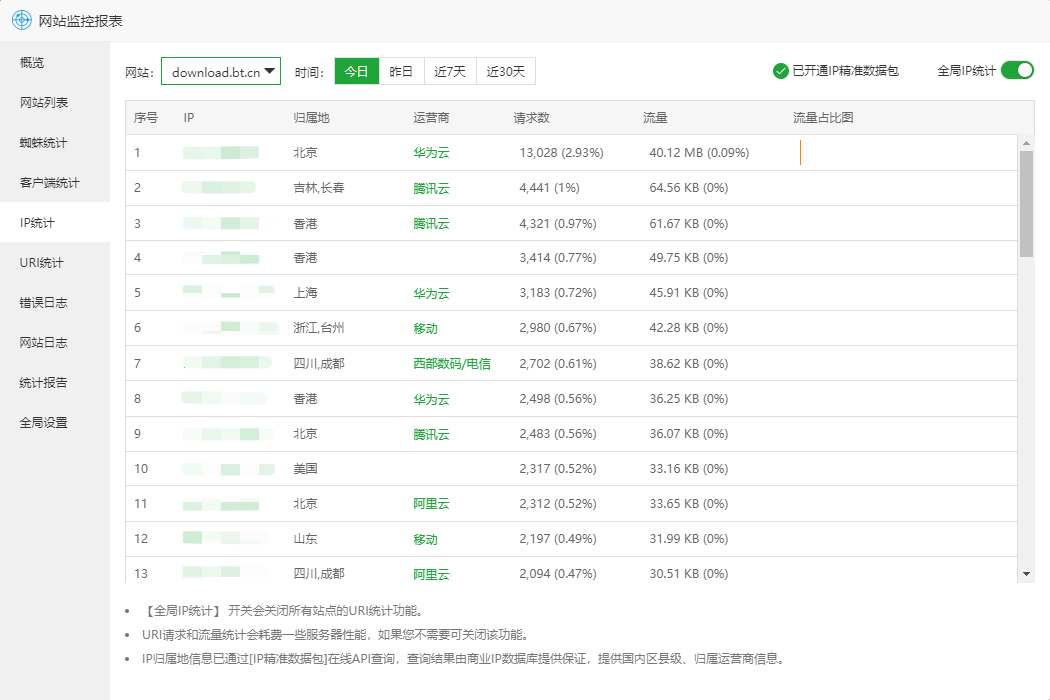Click 腾讯云 operator in row 9
The image size is (1050, 700).
point(431,434)
